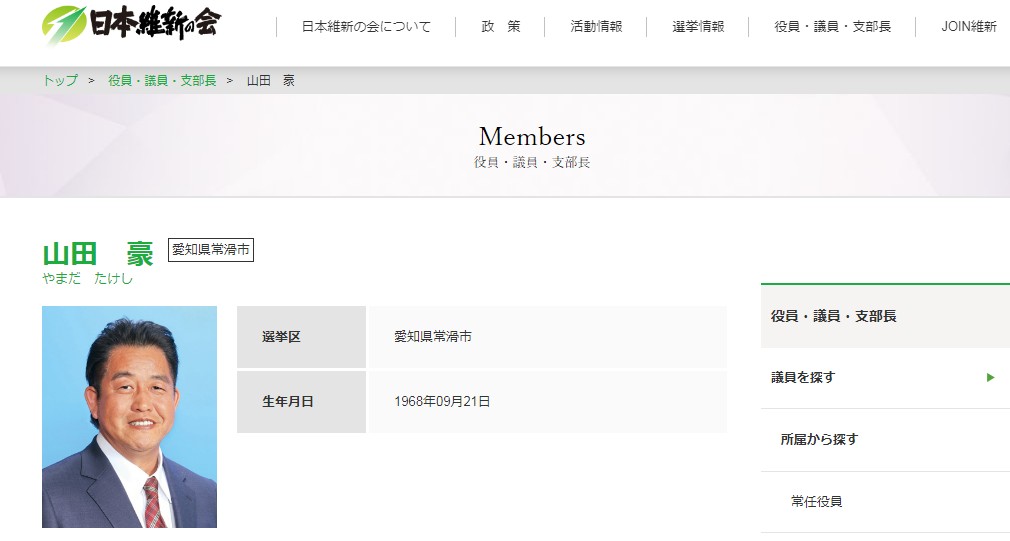Click the やまだ たけし furigana text
The image size is (1010, 541).
tap(88, 278)
